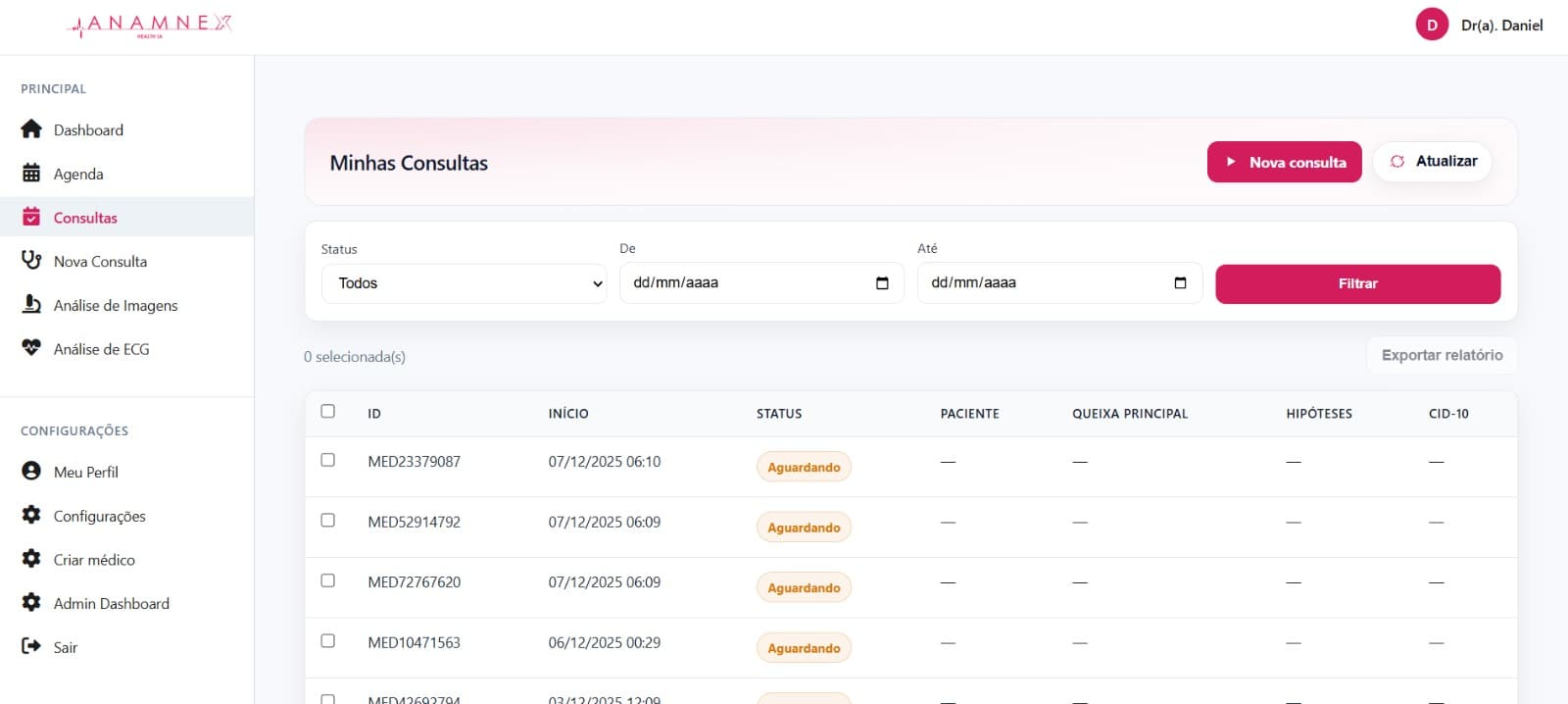Click the refresh icon in Atualizar
This screenshot has width=1568, height=704.
tap(1397, 162)
